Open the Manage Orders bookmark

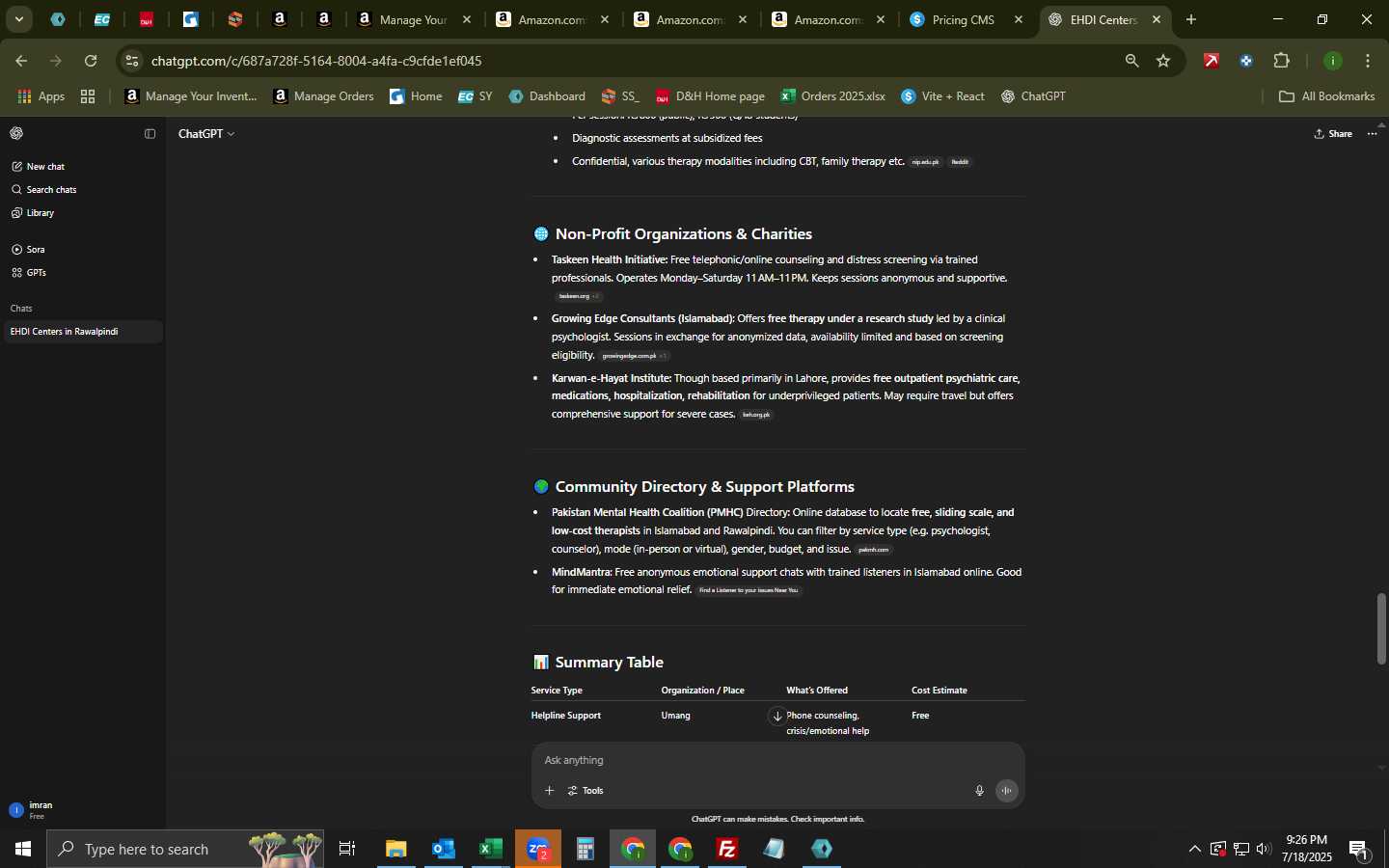coord(324,96)
